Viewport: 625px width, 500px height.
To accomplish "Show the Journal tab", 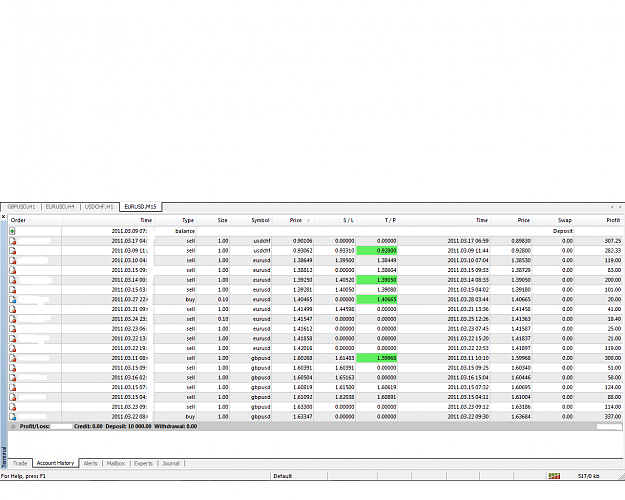I will coord(171,463).
